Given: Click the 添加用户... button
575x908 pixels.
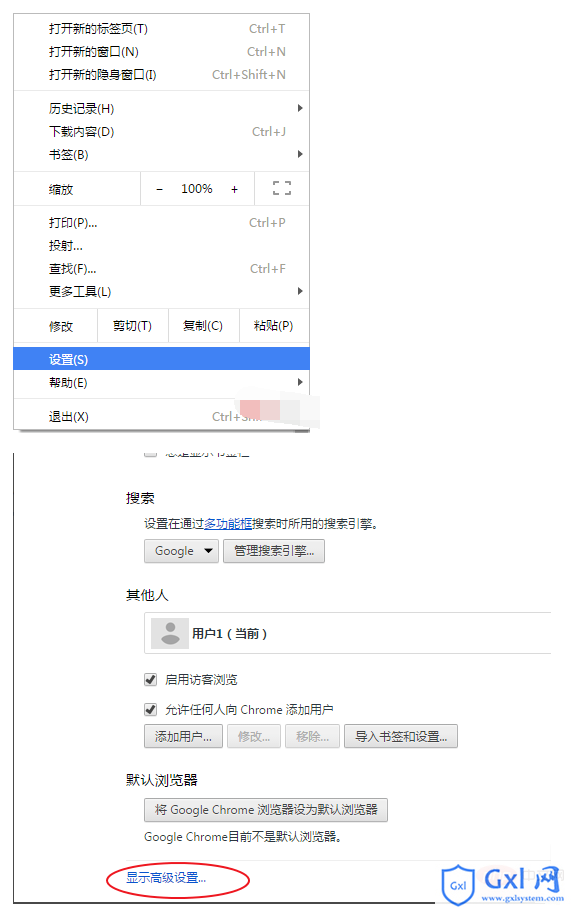Looking at the screenshot, I should pos(183,736).
